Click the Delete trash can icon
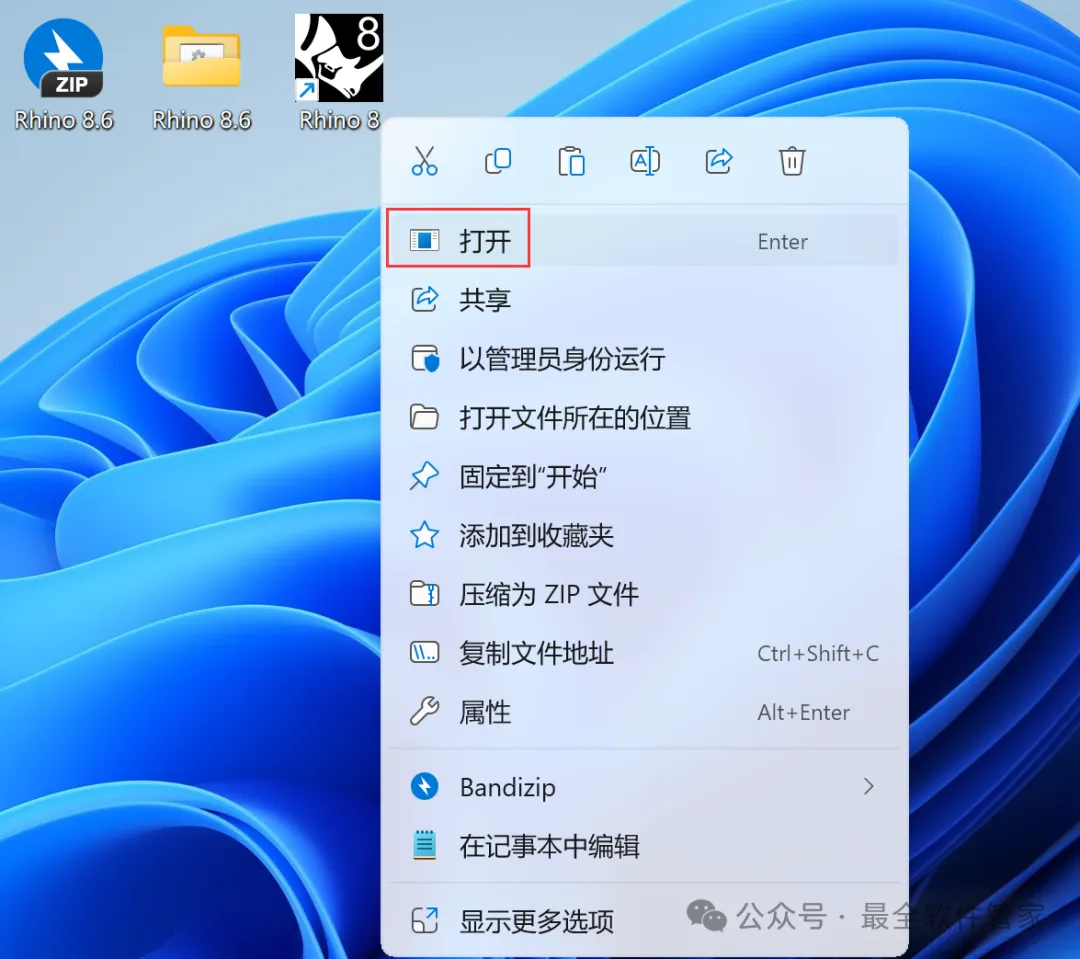The height and width of the screenshot is (959, 1080). point(792,161)
